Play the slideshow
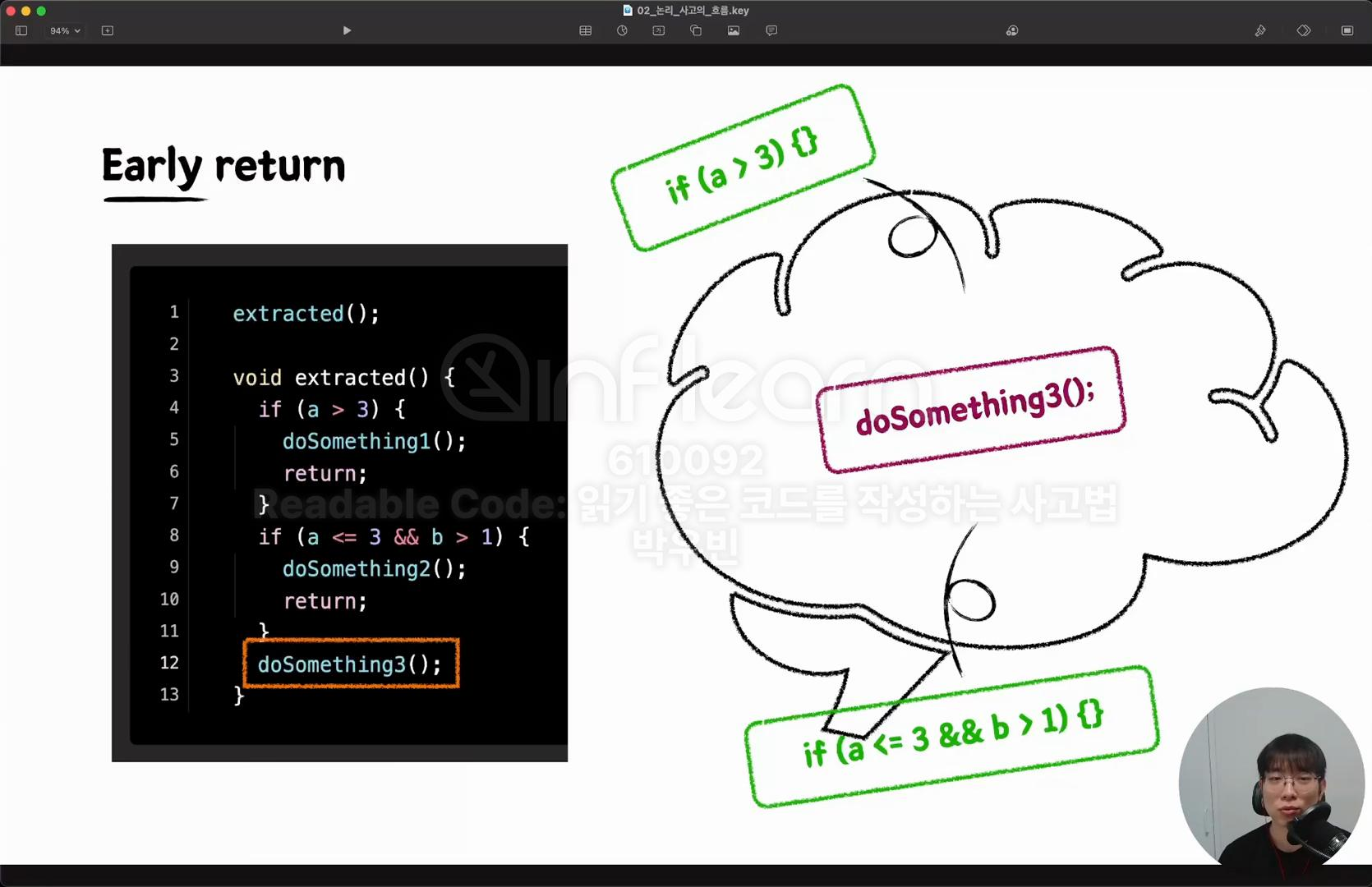The image size is (1372, 887). pos(347,30)
